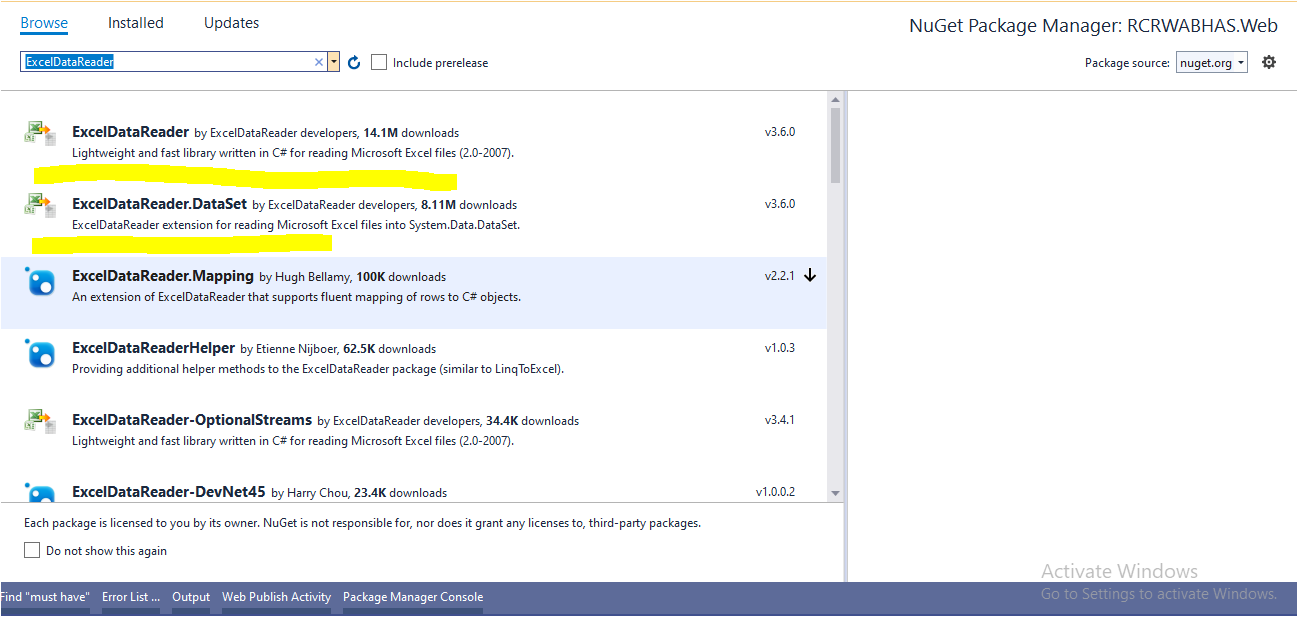Viewport: 1298px width, 617px height.
Task: Select the ExcelDataReader-OptionalStreams package title
Action: click(x=192, y=420)
